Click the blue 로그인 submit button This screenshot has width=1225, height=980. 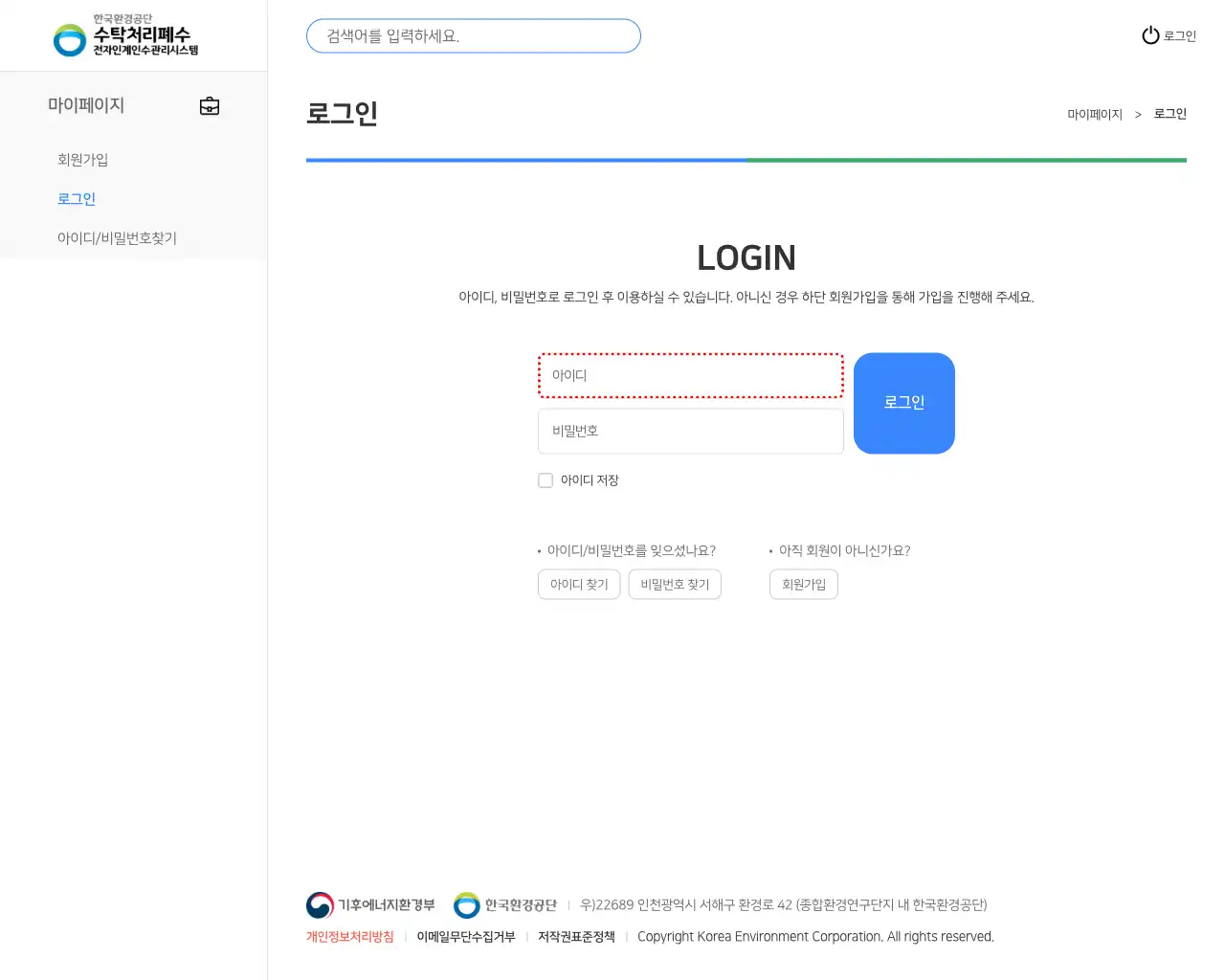point(904,403)
